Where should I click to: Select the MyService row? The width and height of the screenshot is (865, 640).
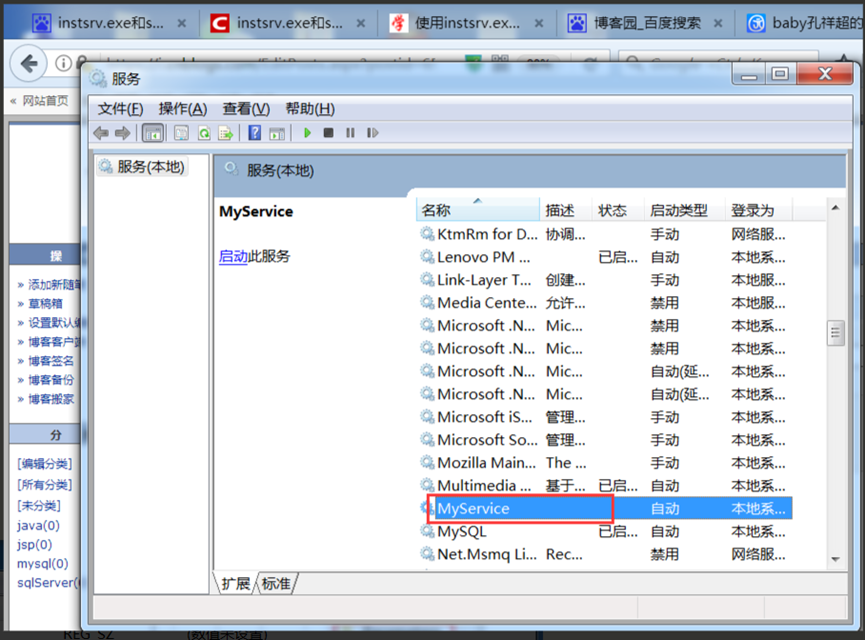pos(605,508)
